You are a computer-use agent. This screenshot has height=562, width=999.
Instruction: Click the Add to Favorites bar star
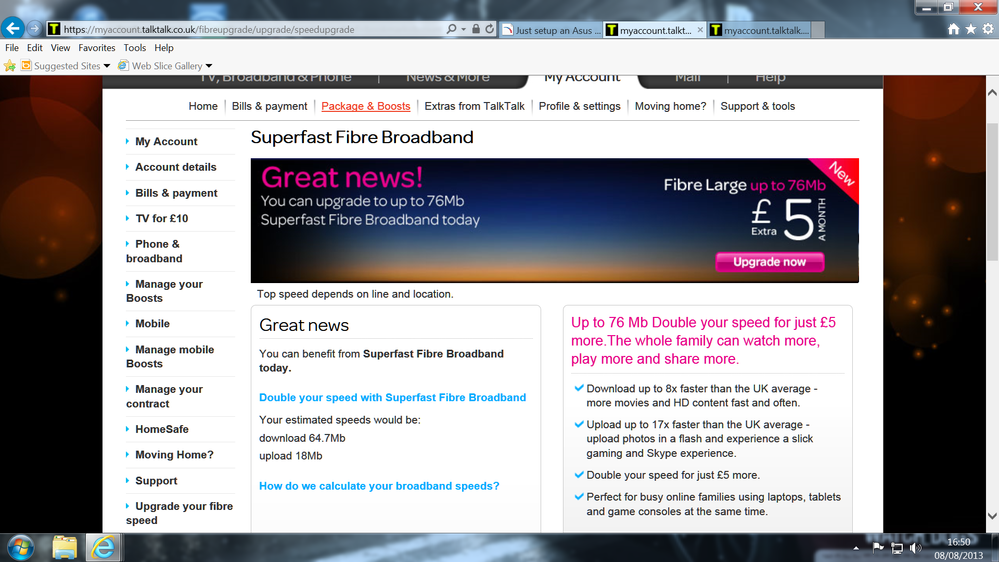pos(10,66)
